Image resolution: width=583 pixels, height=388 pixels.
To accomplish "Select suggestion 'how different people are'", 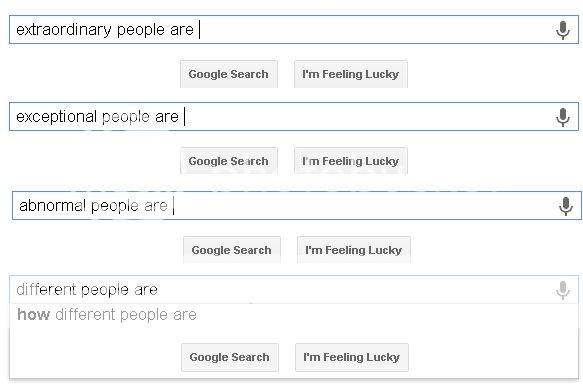I will point(294,315).
